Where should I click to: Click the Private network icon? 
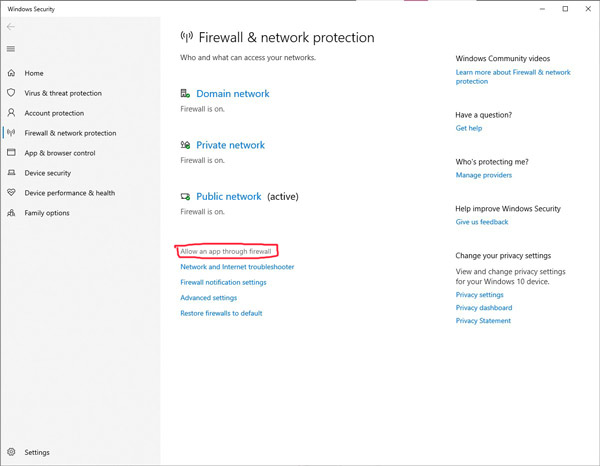point(185,145)
